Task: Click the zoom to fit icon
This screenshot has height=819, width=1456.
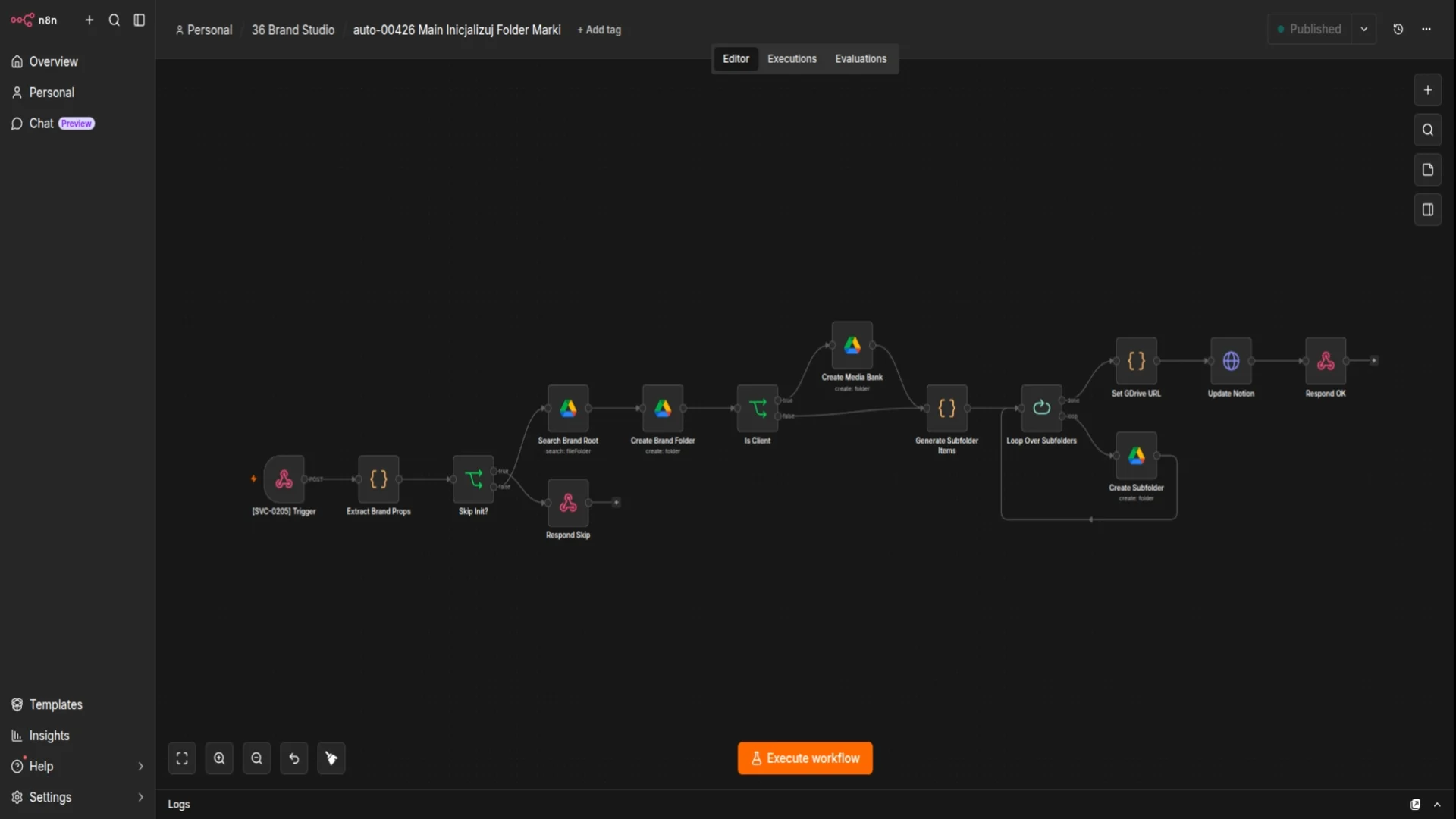Action: (182, 758)
